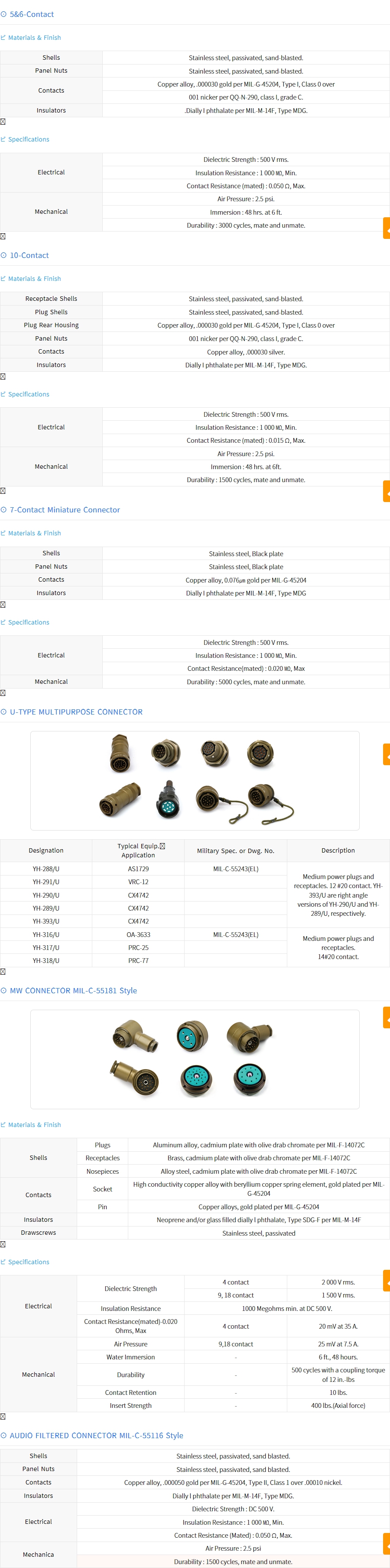Expand orange side tab beside U-Type connector photos
Screen dimensions: 390x1568
(386, 754)
